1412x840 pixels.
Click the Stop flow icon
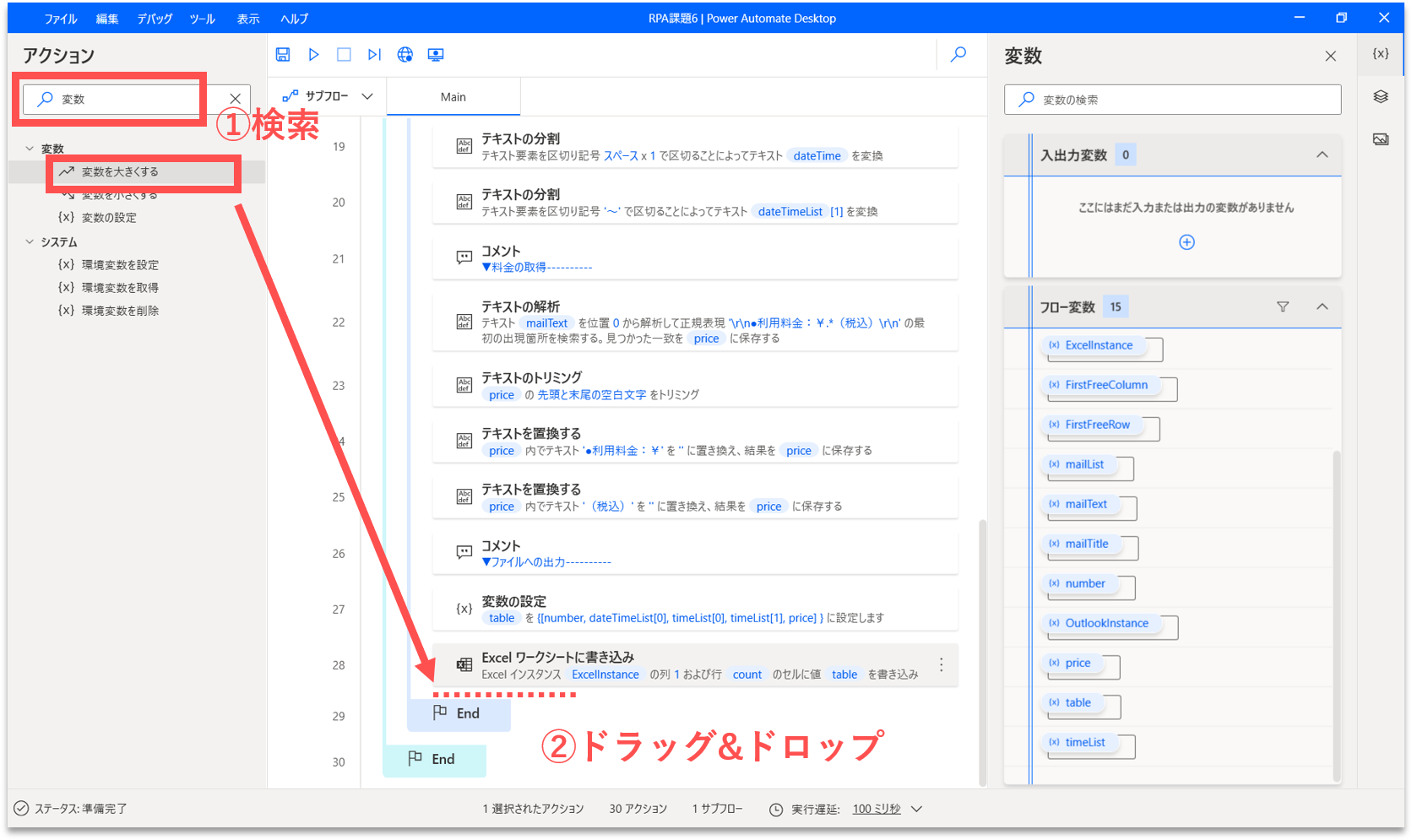point(344,55)
